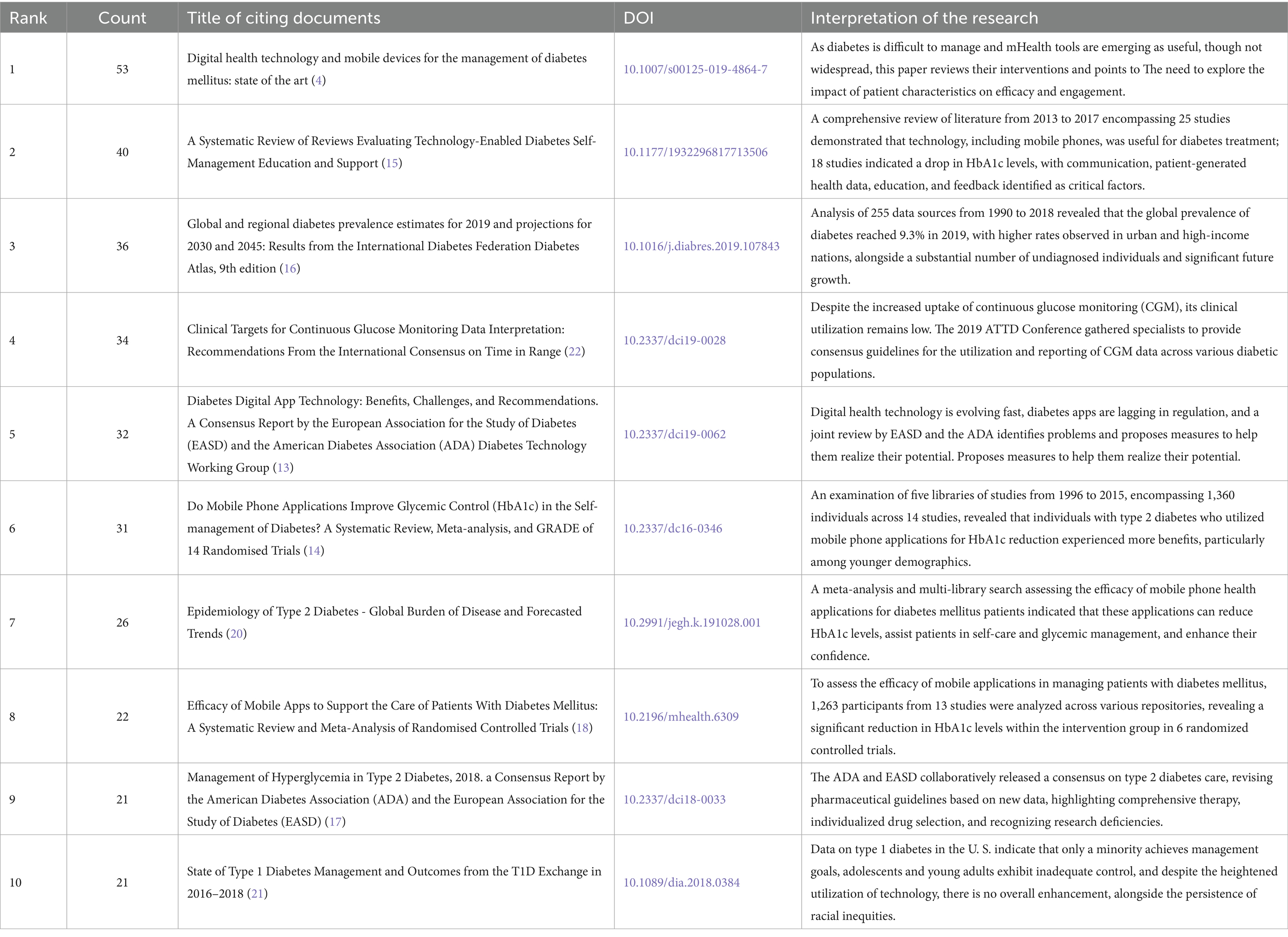Open DOI link 10.1007/s00125-019-4864-7
Viewport: 1288px width, 937px height.
point(695,69)
